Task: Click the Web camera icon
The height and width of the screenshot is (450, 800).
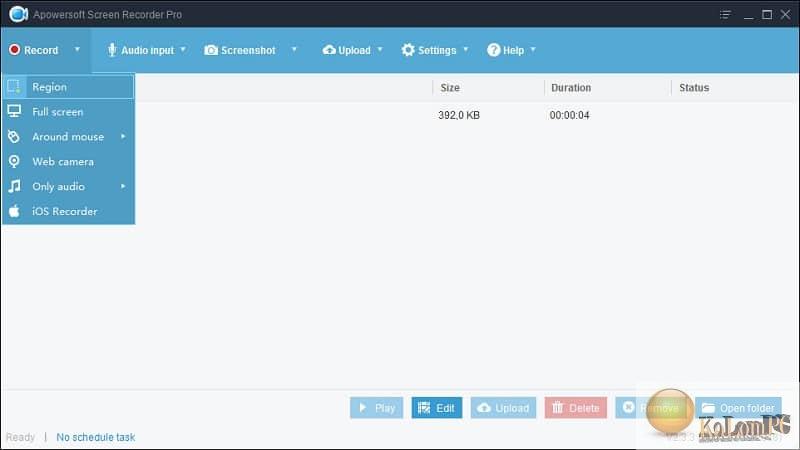Action: pyautogui.click(x=14, y=161)
